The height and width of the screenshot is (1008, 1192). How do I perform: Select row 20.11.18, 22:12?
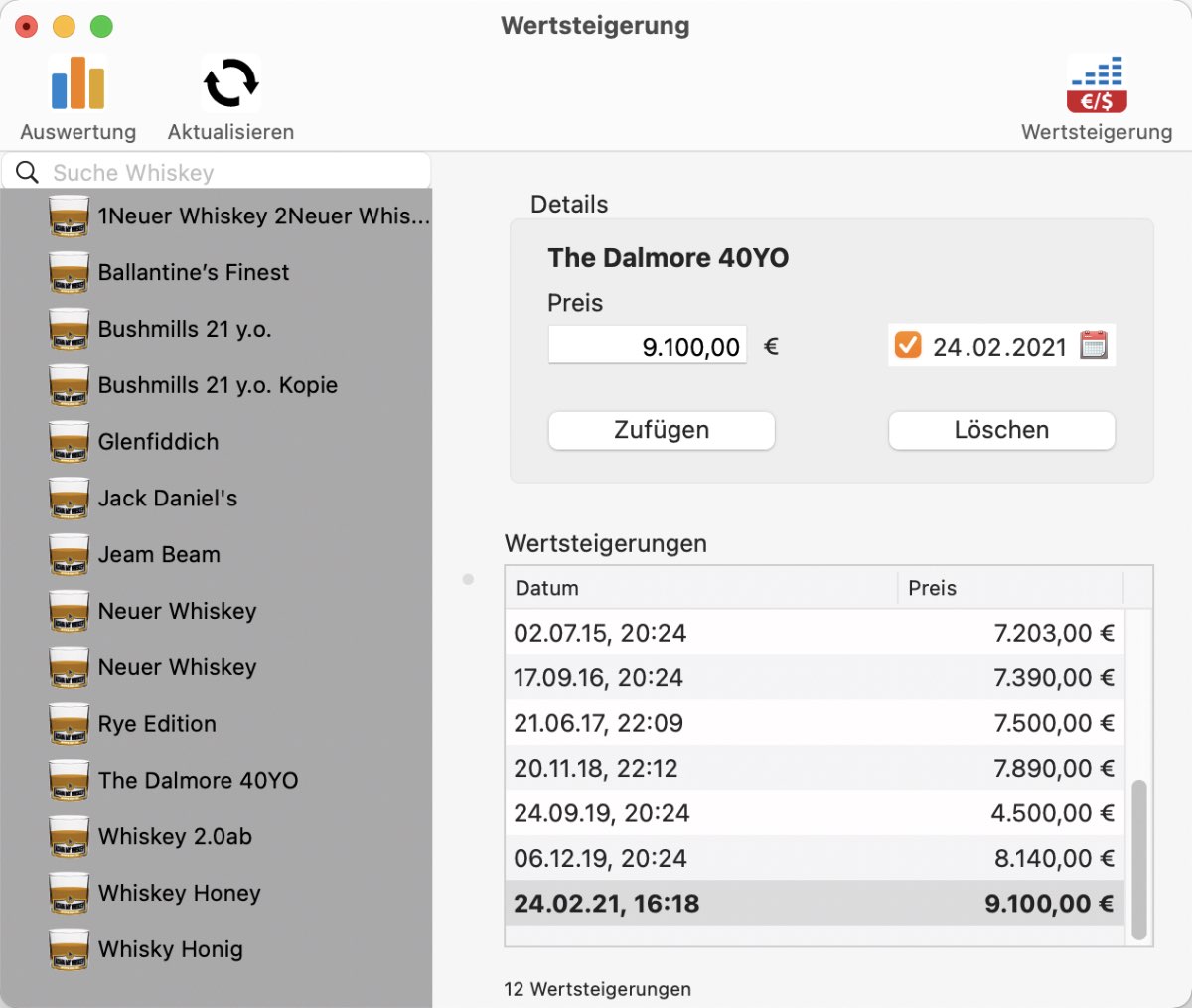click(815, 768)
